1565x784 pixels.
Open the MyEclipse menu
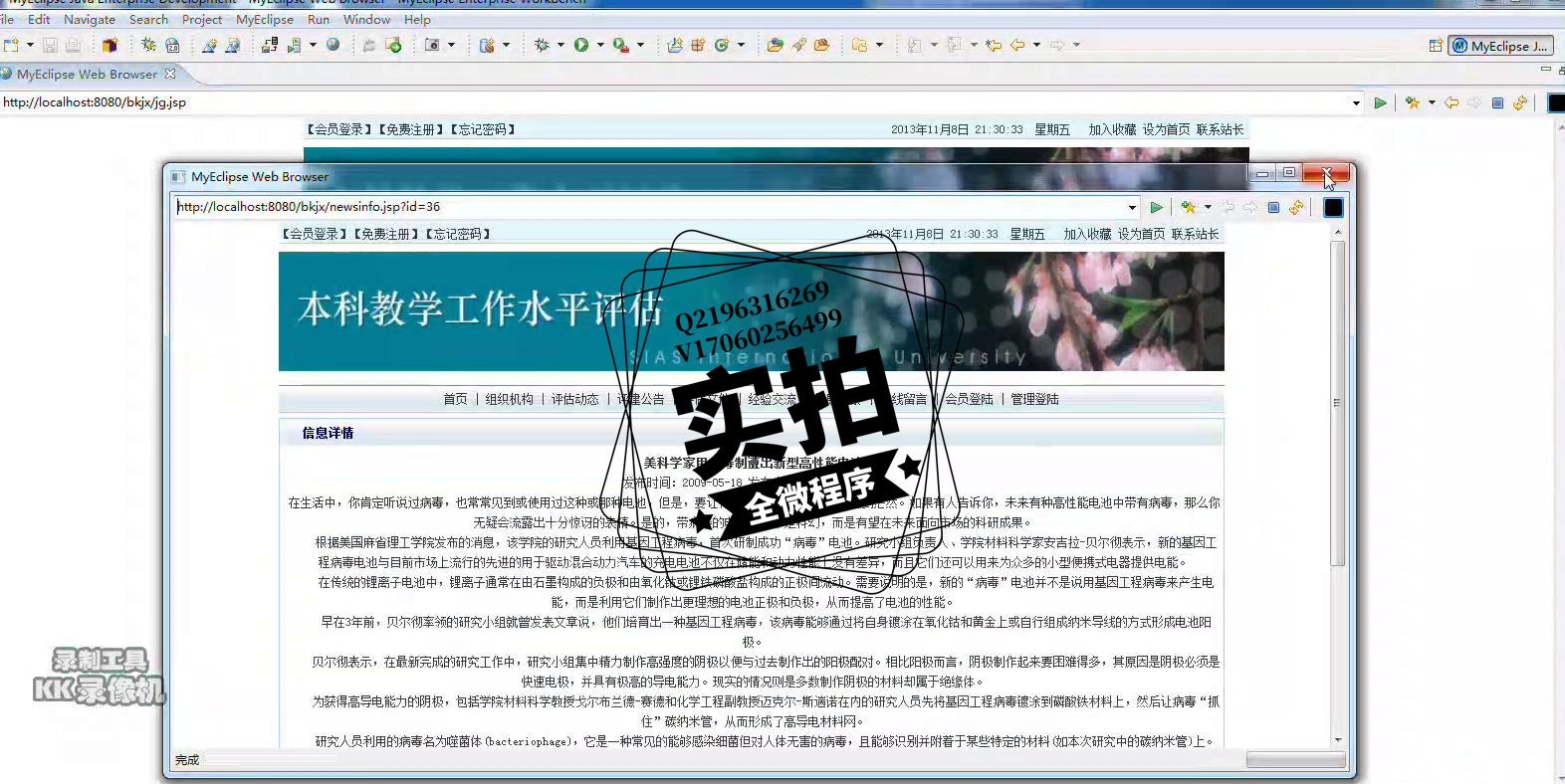pyautogui.click(x=265, y=19)
